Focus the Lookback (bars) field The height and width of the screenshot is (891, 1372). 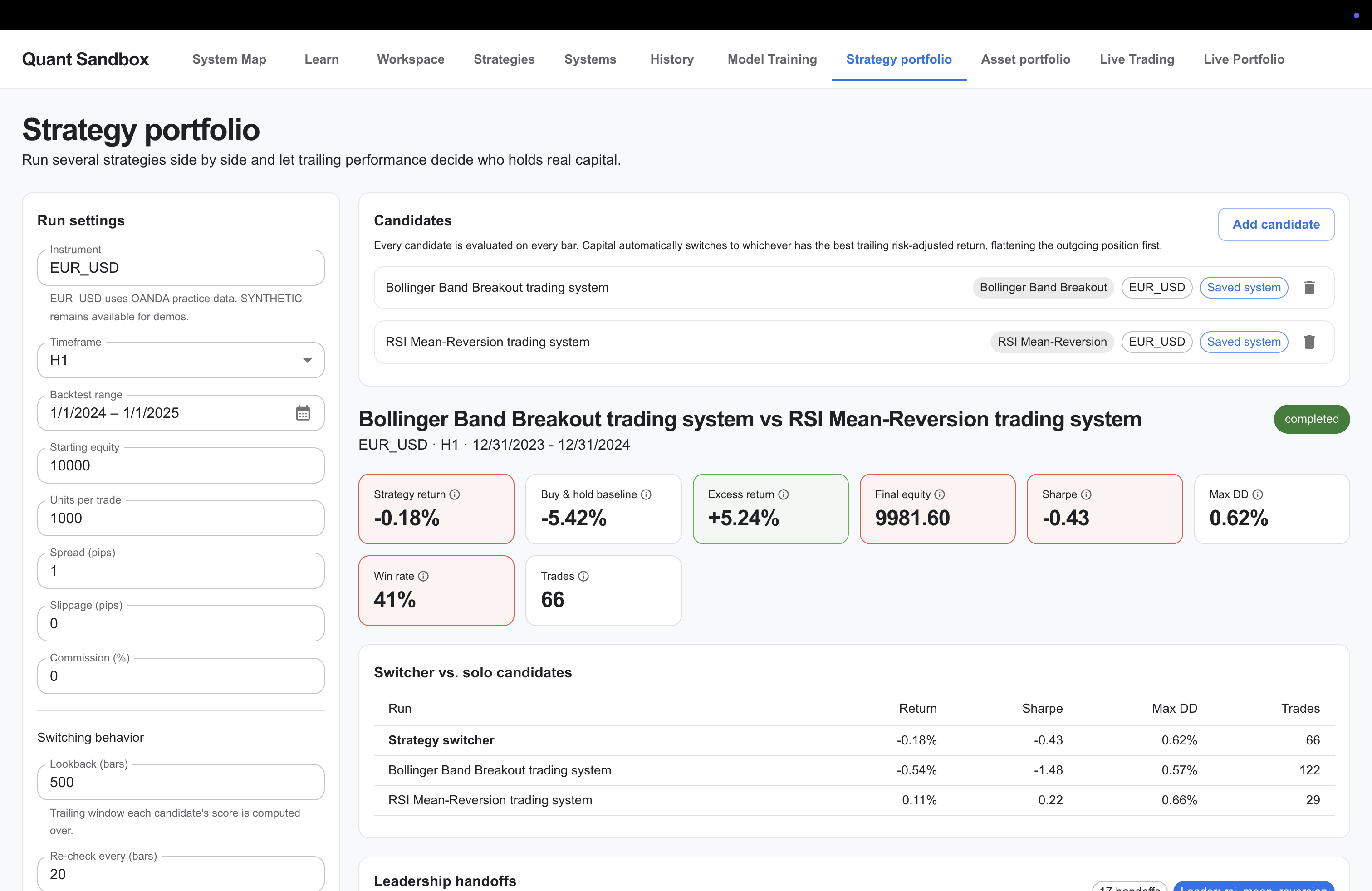pos(181,783)
